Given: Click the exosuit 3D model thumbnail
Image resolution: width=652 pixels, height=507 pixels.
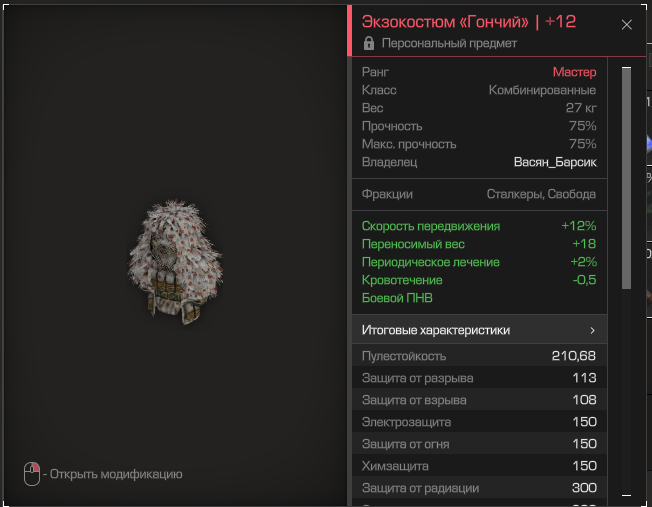Looking at the screenshot, I should tap(175, 262).
